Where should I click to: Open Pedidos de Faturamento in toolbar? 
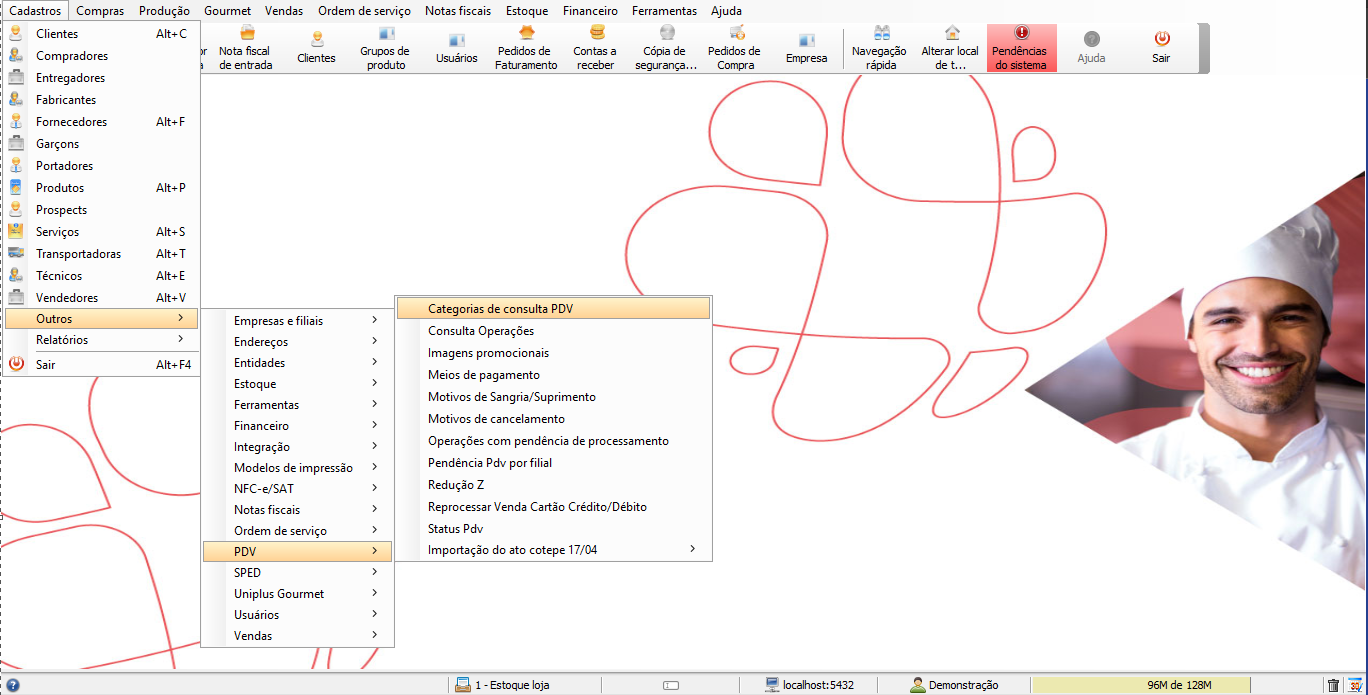click(x=526, y=48)
